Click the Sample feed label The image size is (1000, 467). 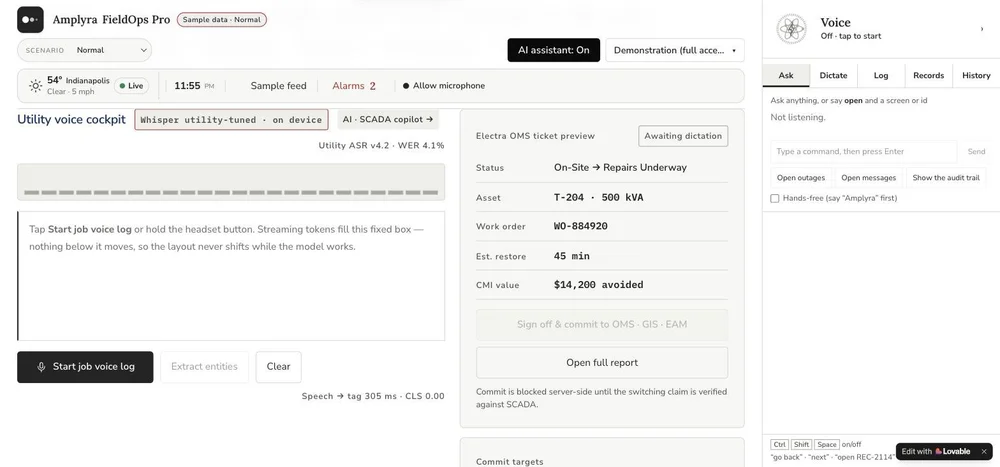click(x=278, y=85)
